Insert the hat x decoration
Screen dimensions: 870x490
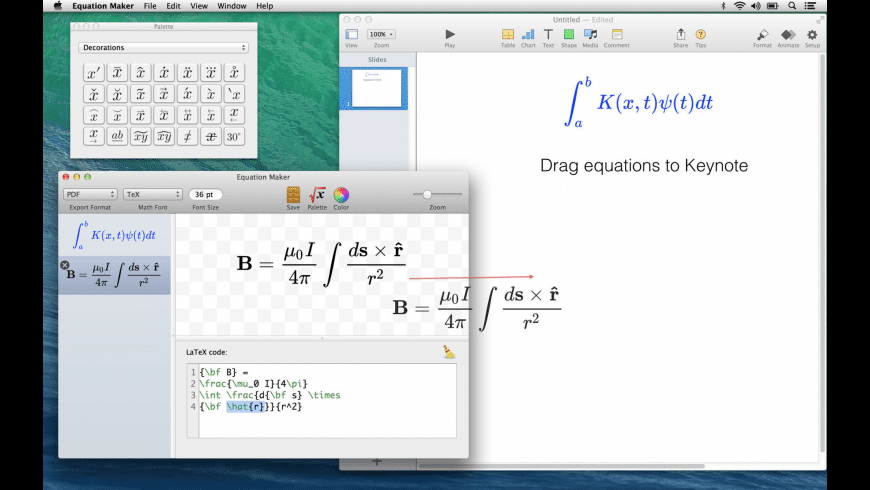(140, 73)
